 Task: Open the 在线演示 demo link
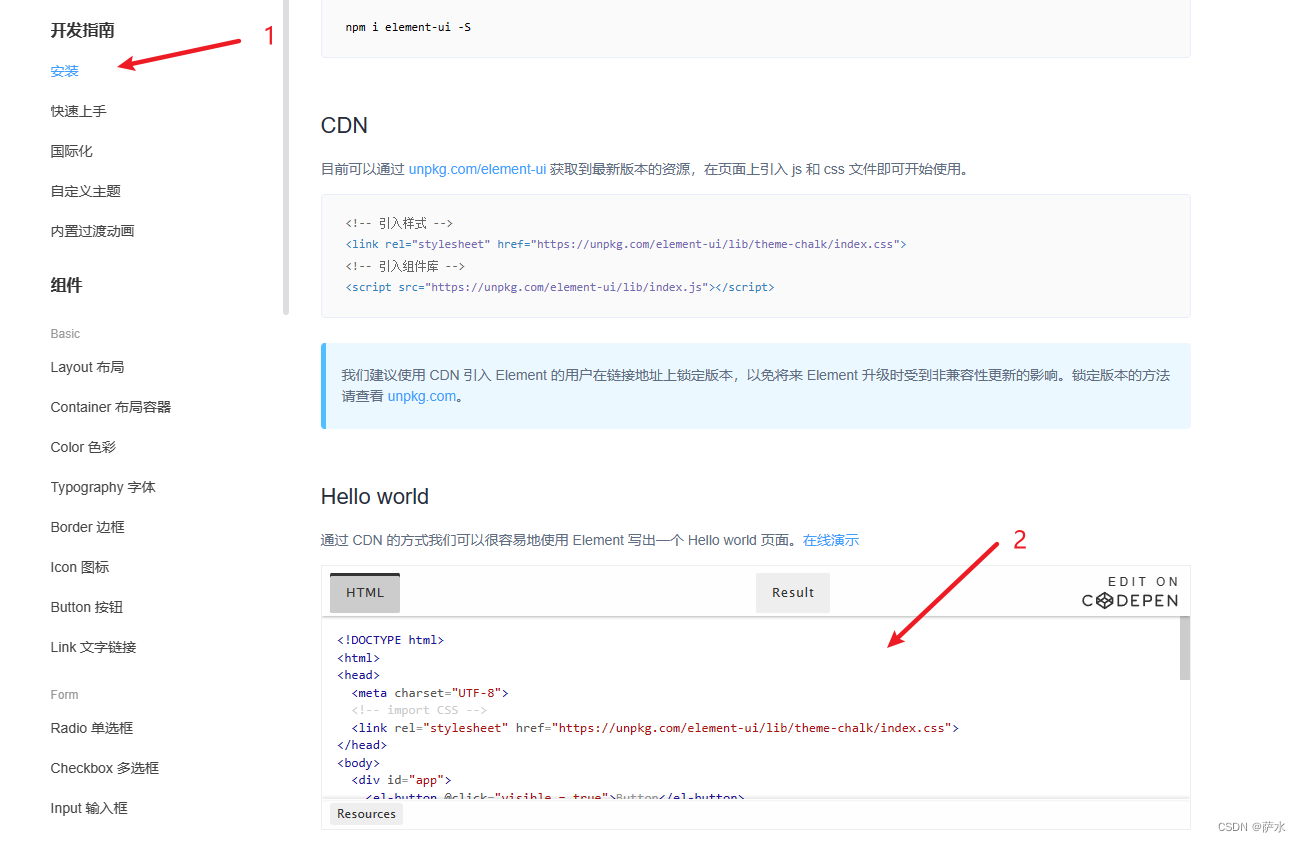831,539
